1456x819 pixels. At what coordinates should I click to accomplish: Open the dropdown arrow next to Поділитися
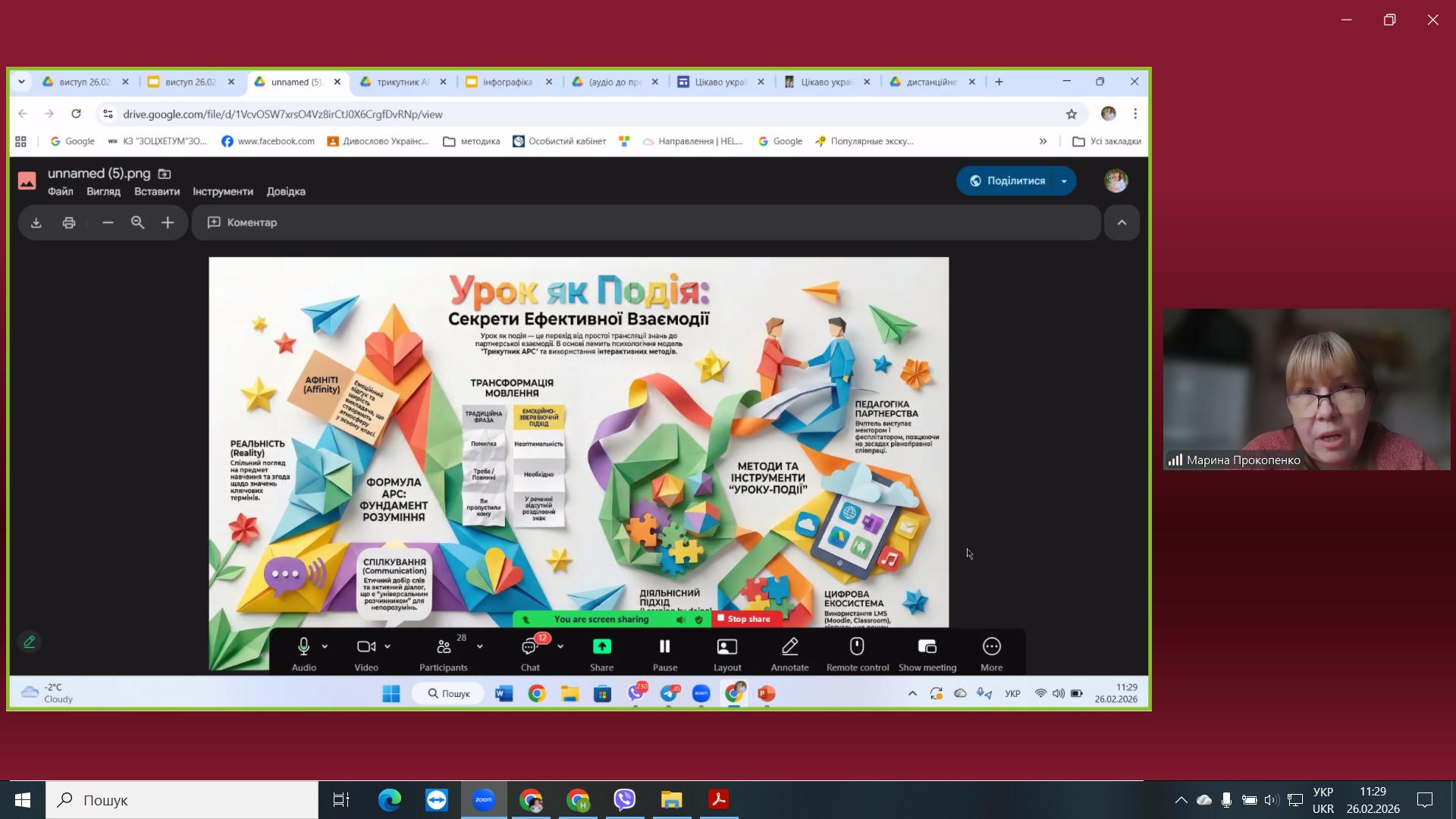click(x=1064, y=181)
